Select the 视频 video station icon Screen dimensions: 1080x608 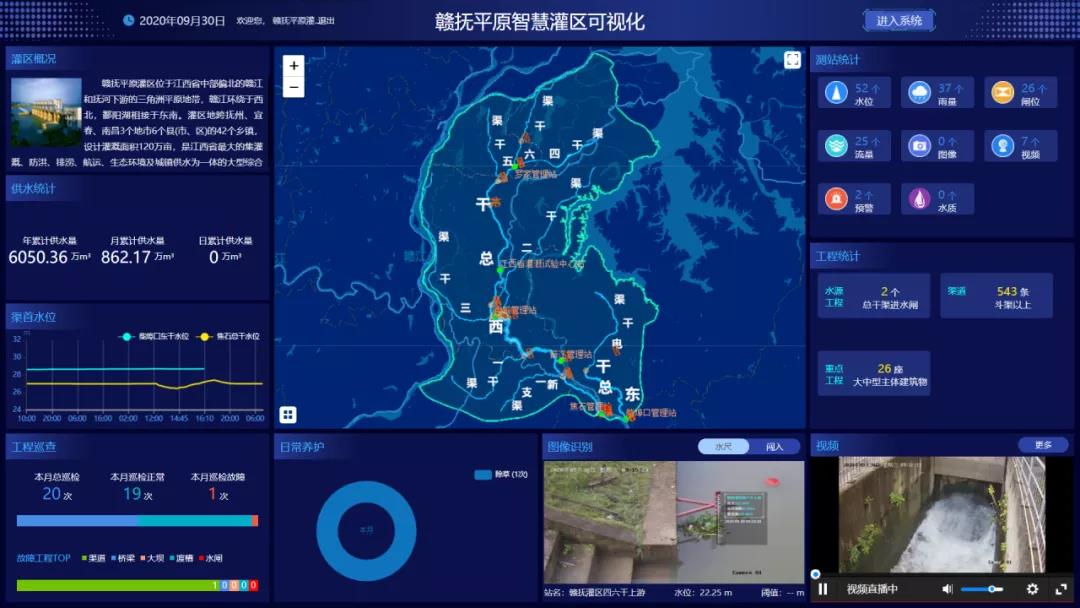pyautogui.click(x=1002, y=146)
